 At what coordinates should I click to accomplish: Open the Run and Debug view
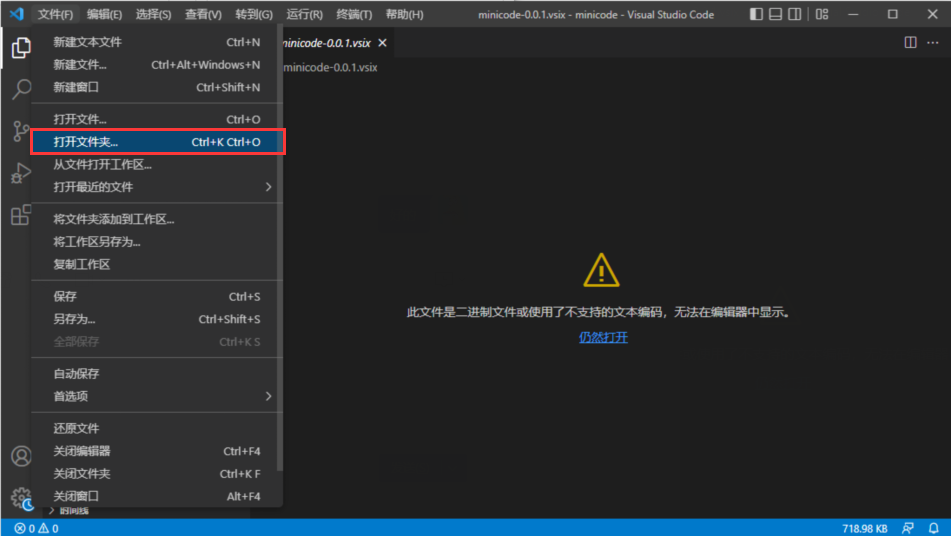point(21,173)
